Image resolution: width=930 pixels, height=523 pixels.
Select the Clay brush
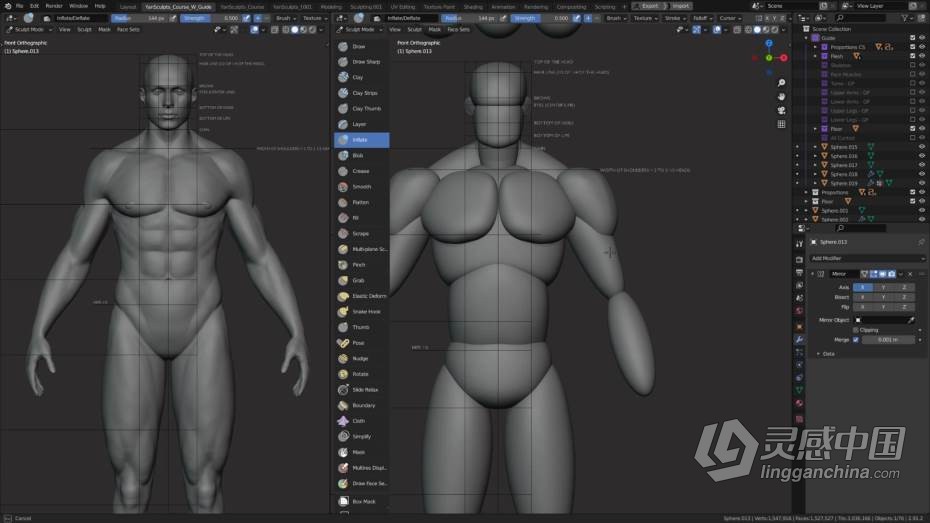(x=361, y=77)
